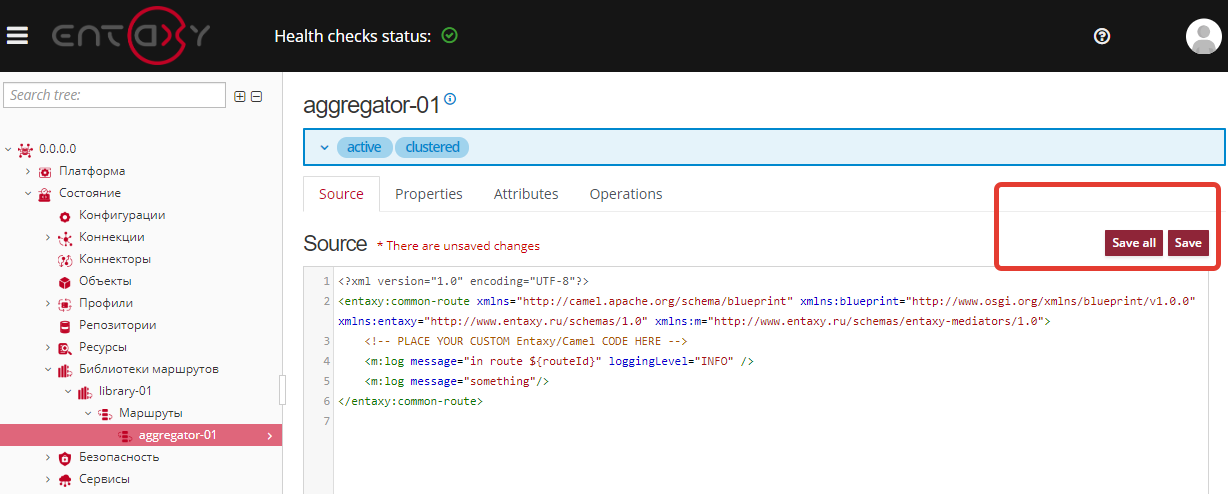
Task: Open the Operations tab
Action: 625,194
